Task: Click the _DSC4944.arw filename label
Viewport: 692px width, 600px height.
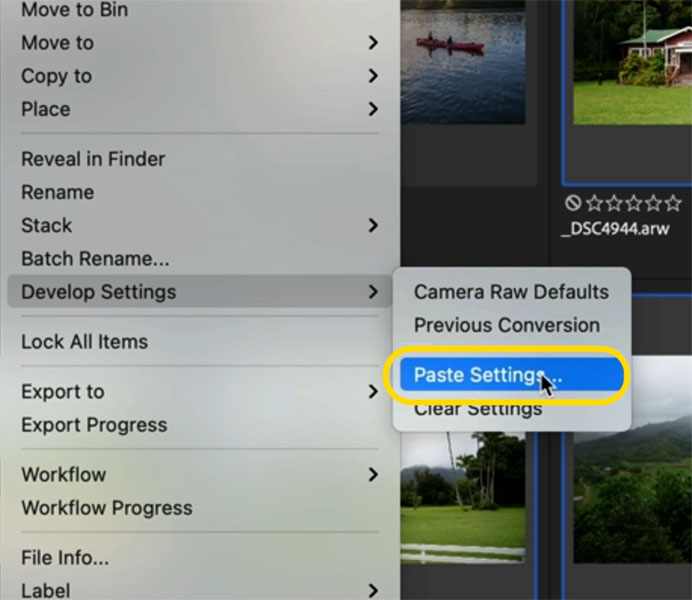Action: point(615,229)
